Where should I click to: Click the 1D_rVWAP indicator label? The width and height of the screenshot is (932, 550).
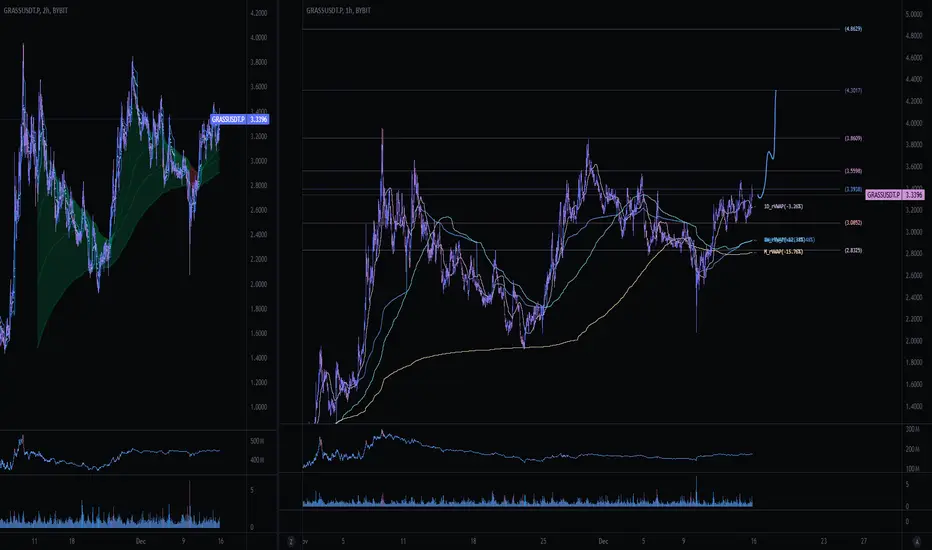pyautogui.click(x=783, y=206)
